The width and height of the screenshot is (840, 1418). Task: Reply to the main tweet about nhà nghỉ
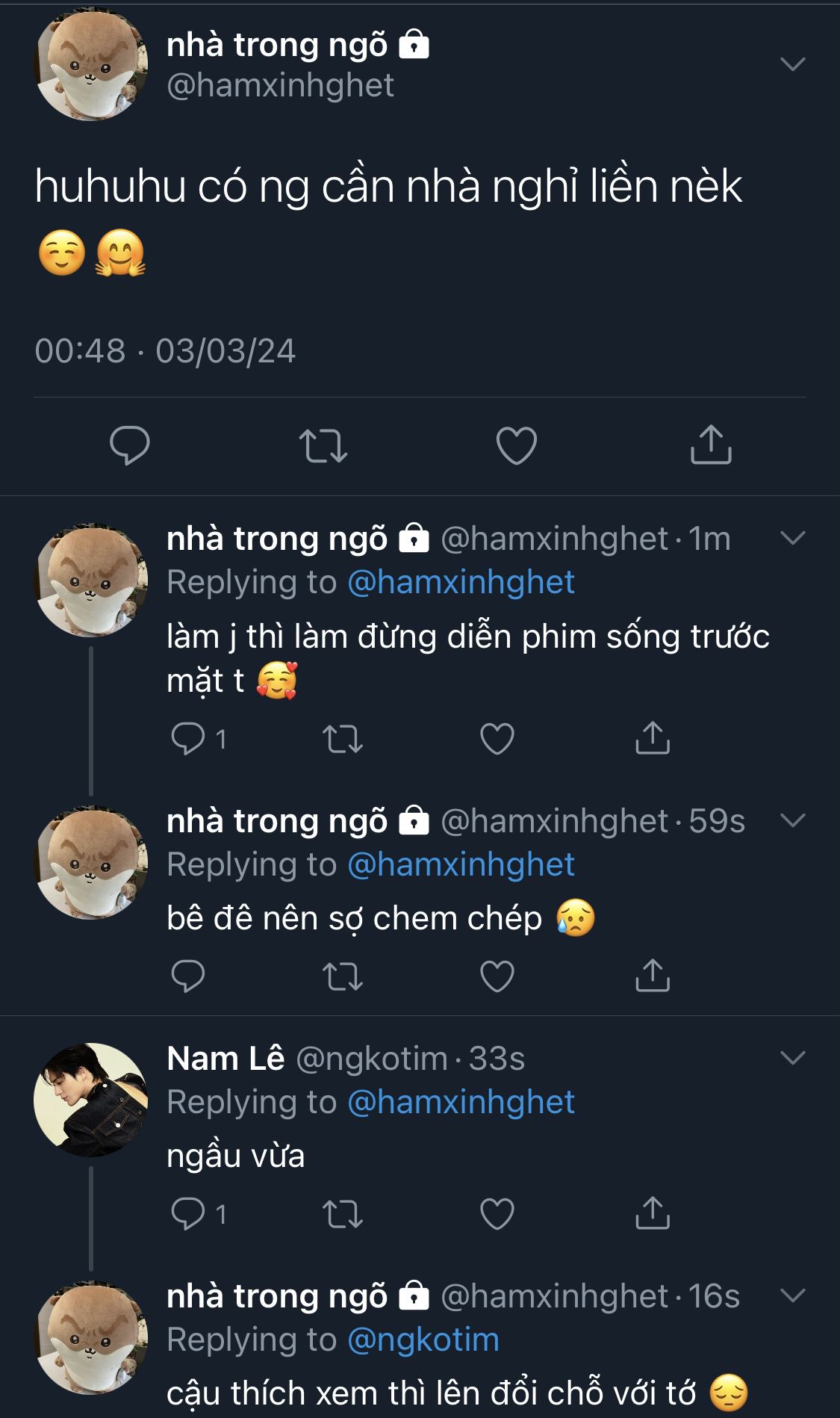[130, 445]
